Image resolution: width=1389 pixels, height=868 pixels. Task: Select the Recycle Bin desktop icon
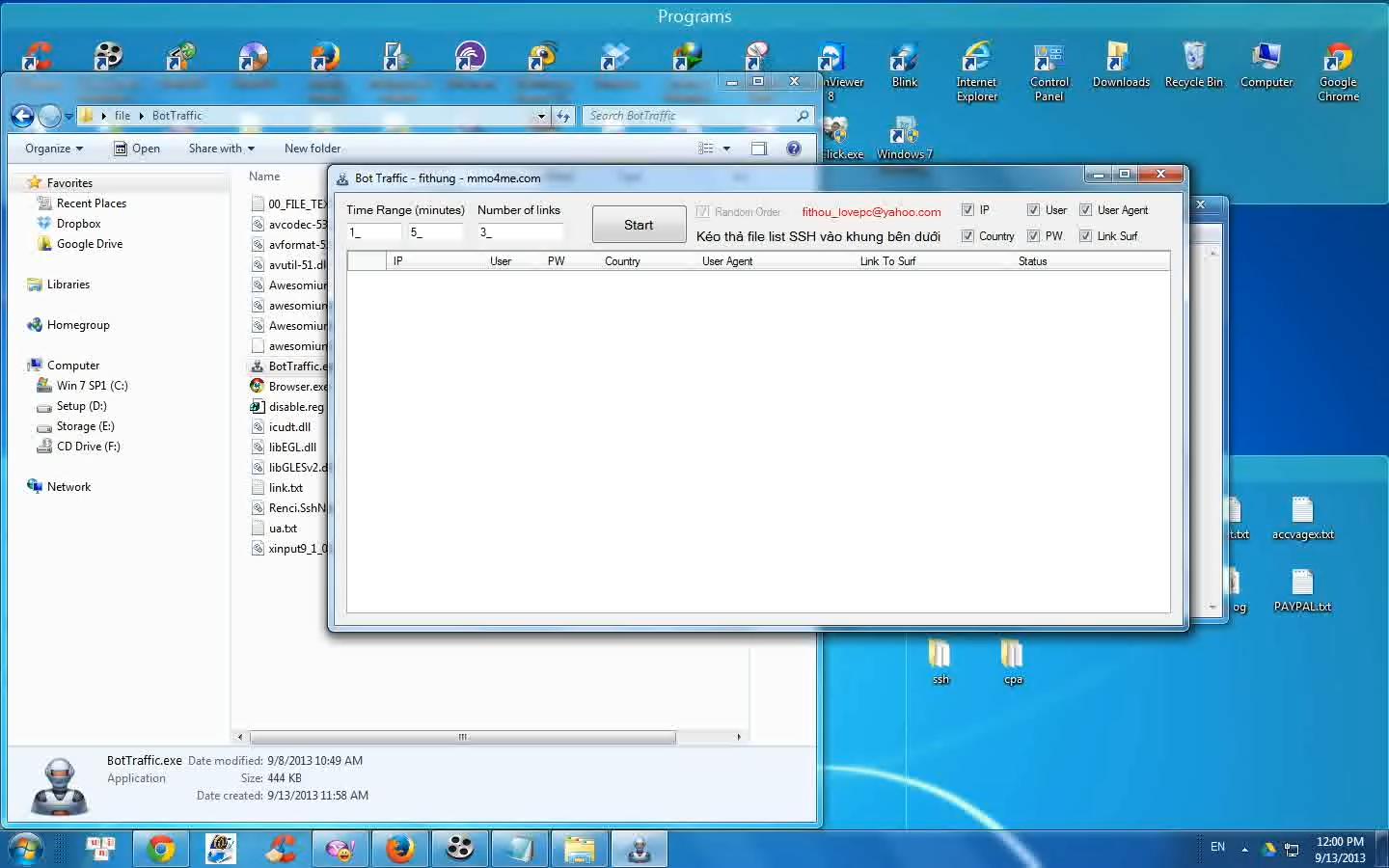click(1193, 66)
